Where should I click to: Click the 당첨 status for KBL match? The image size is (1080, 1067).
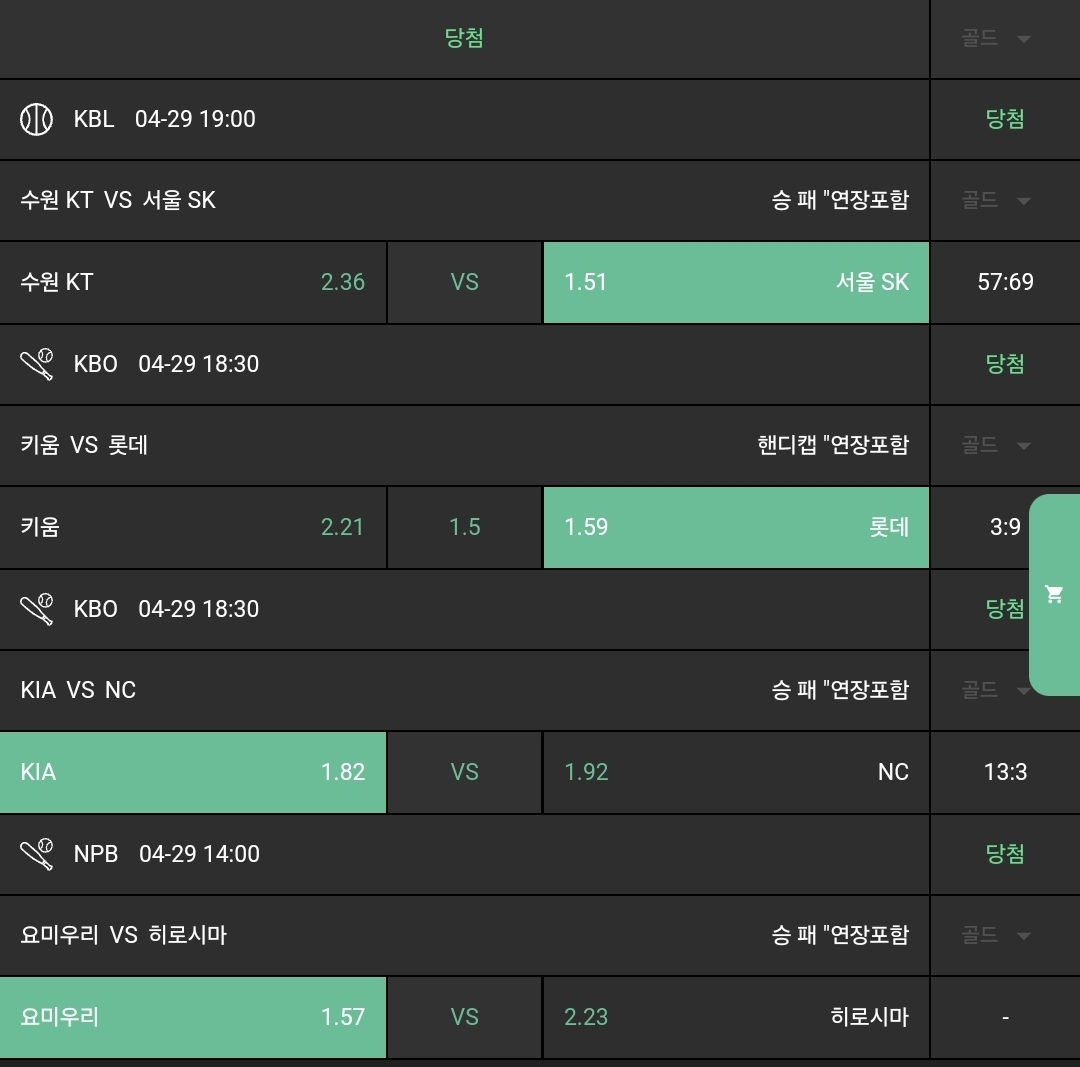pyautogui.click(x=1005, y=119)
